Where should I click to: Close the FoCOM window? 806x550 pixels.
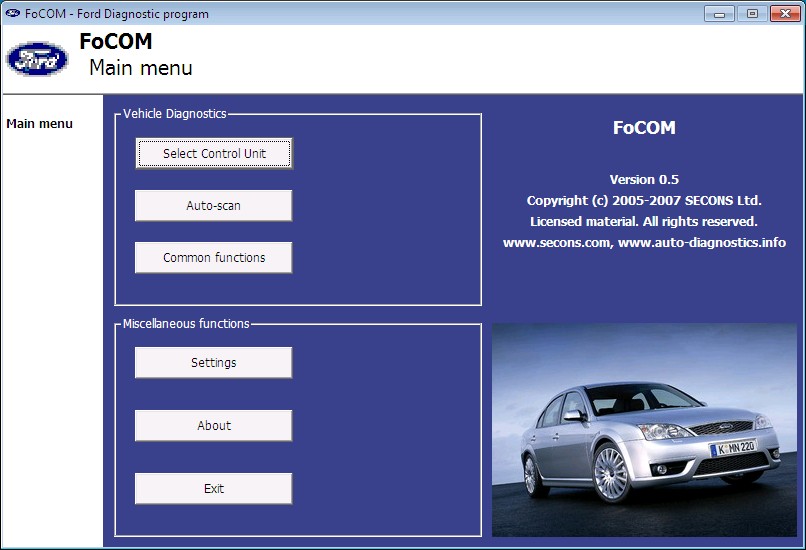[x=785, y=13]
